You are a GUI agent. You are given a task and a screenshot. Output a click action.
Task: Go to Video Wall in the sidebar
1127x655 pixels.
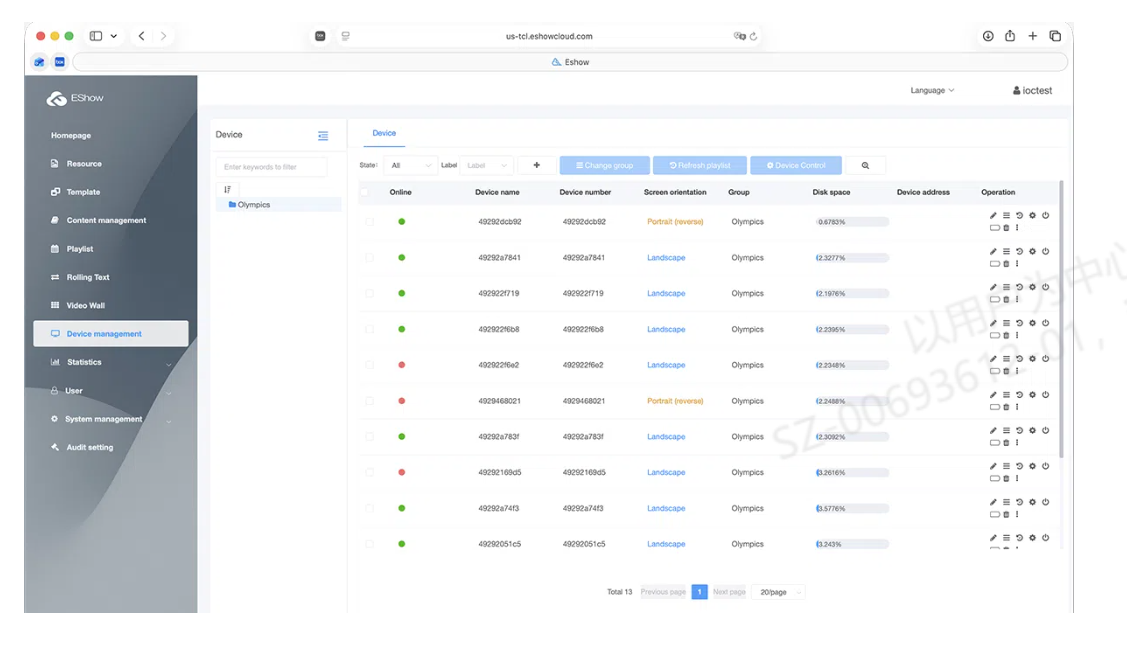click(x=111, y=306)
